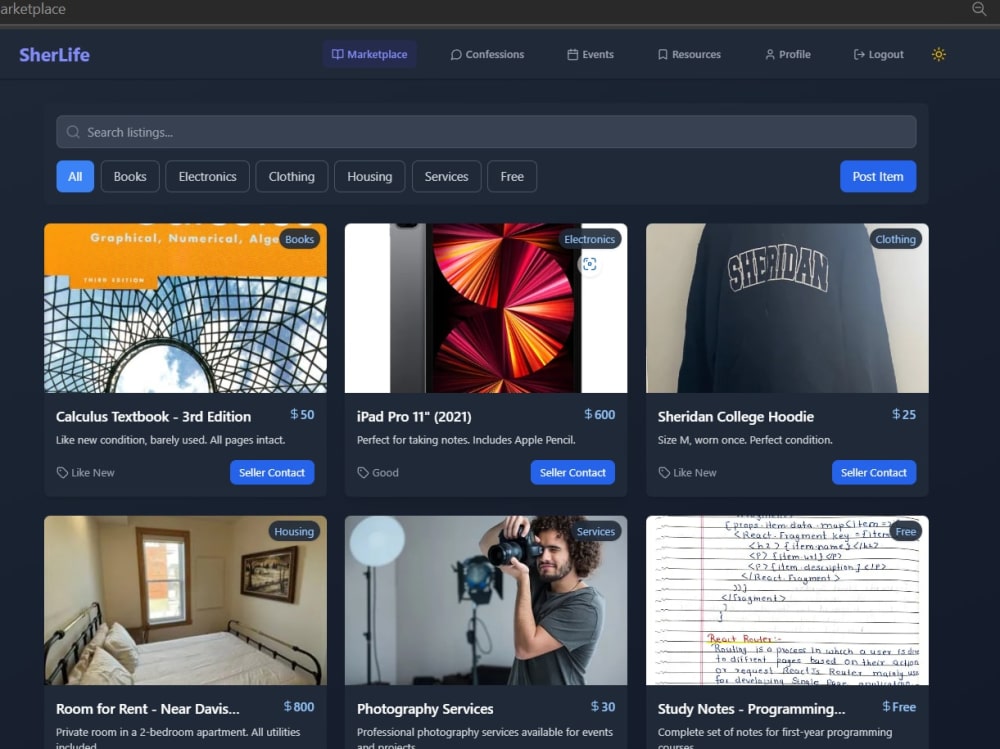Toggle the sun light/dark theme icon
This screenshot has width=1000, height=749.
[938, 54]
